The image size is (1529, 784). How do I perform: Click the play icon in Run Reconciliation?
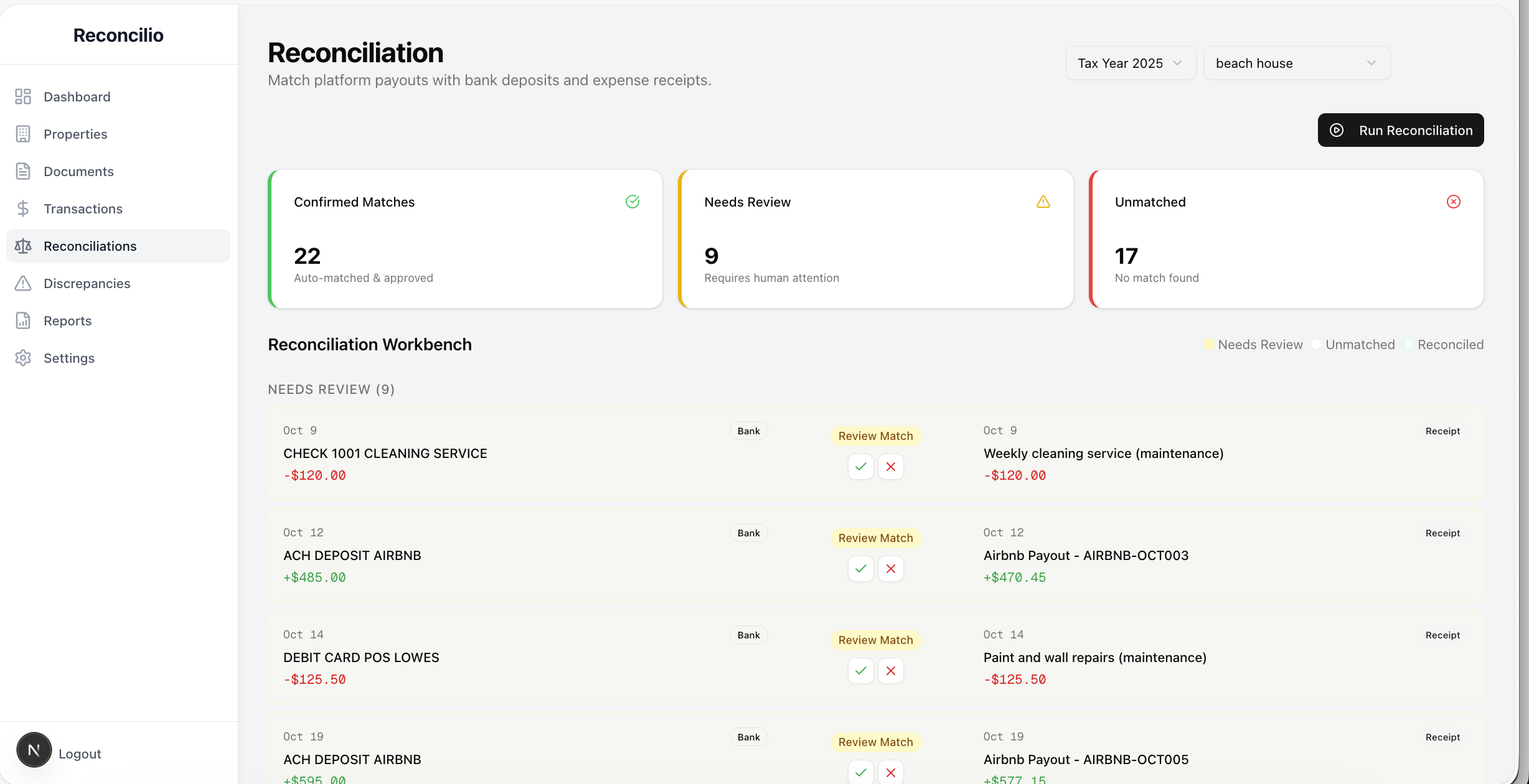point(1337,130)
